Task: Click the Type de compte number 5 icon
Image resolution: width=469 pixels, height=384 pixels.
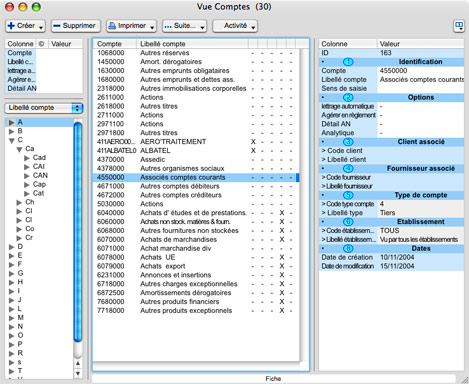Action: [348, 195]
